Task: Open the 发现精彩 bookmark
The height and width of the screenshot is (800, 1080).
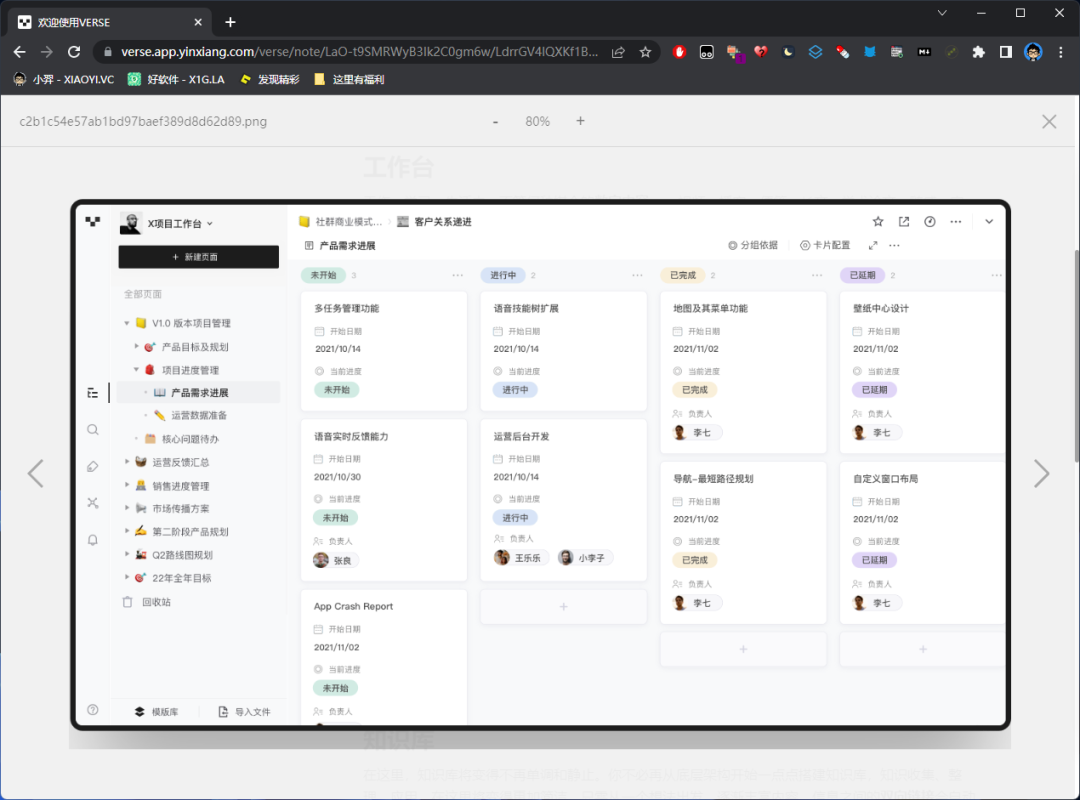Action: coord(270,79)
